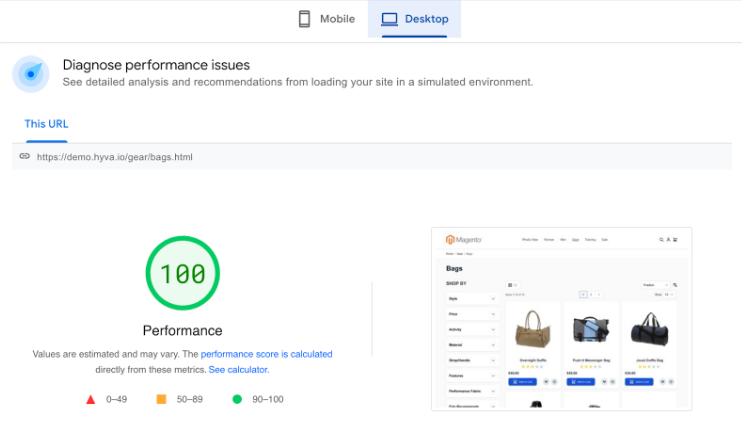Expand the Material filter in the screenshot
The width and height of the screenshot is (742, 442).
pos(472,345)
